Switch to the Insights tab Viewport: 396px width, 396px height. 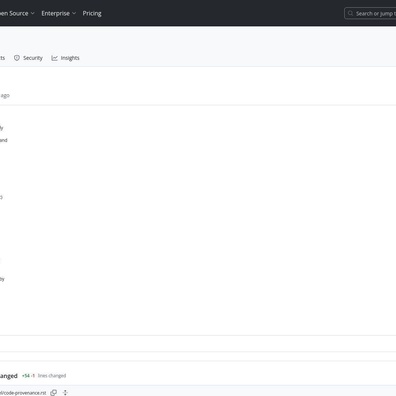(65, 58)
